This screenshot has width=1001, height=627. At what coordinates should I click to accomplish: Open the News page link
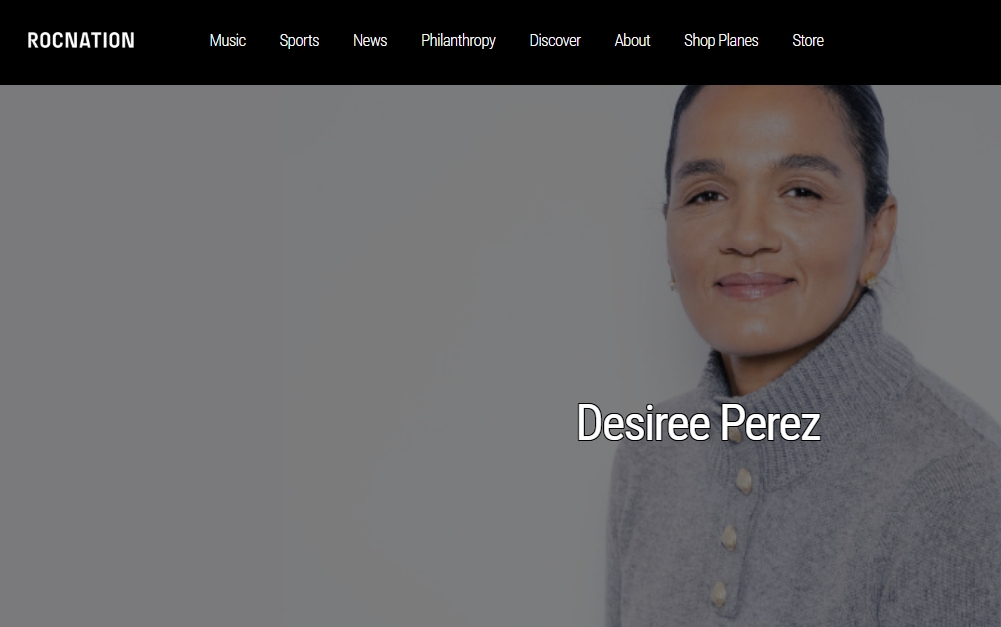pyautogui.click(x=370, y=40)
